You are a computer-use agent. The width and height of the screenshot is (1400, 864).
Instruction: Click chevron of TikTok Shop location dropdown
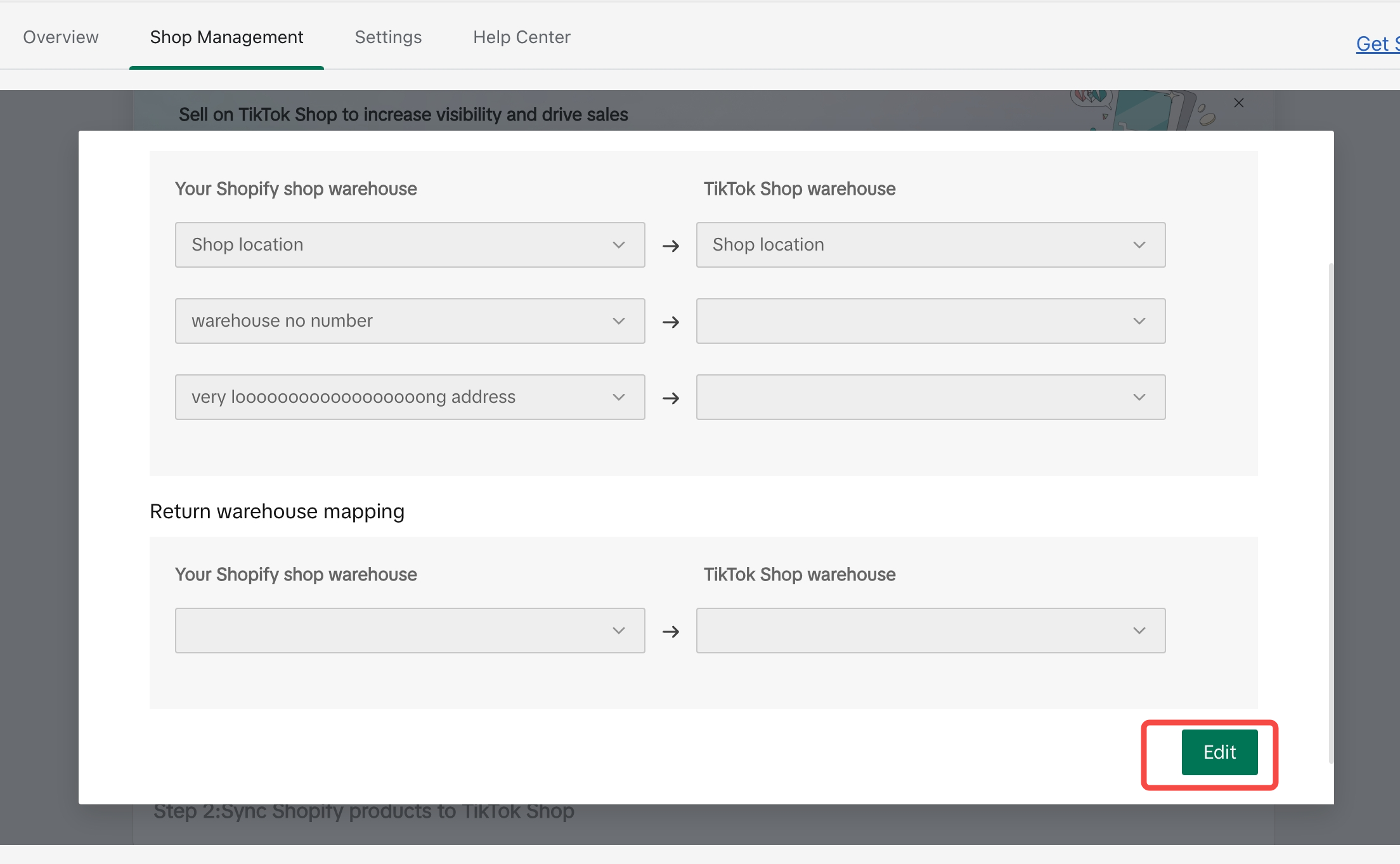point(1139,245)
